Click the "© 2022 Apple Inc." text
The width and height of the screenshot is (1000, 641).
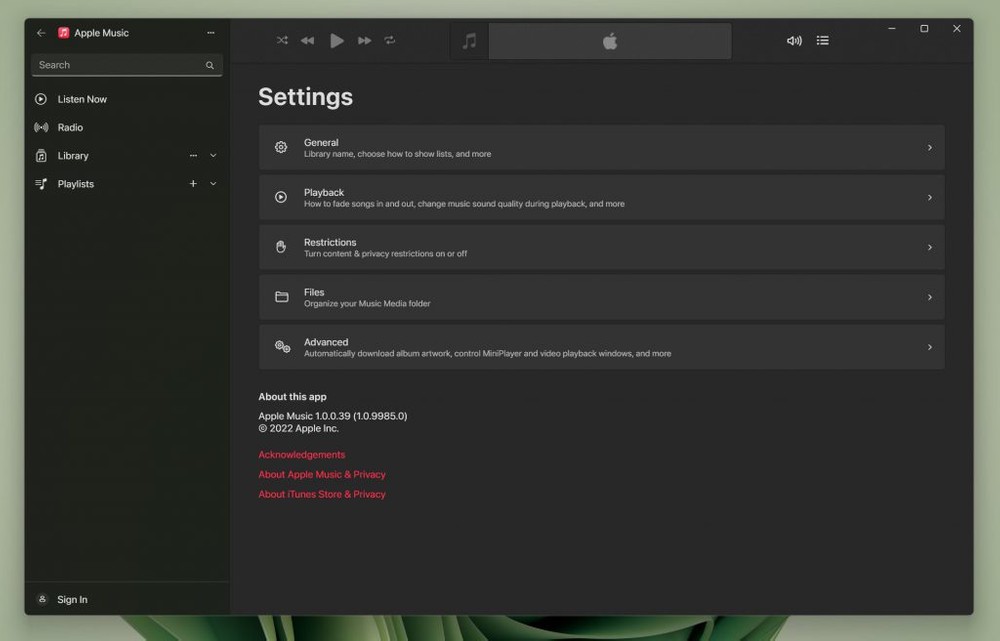[x=298, y=429]
